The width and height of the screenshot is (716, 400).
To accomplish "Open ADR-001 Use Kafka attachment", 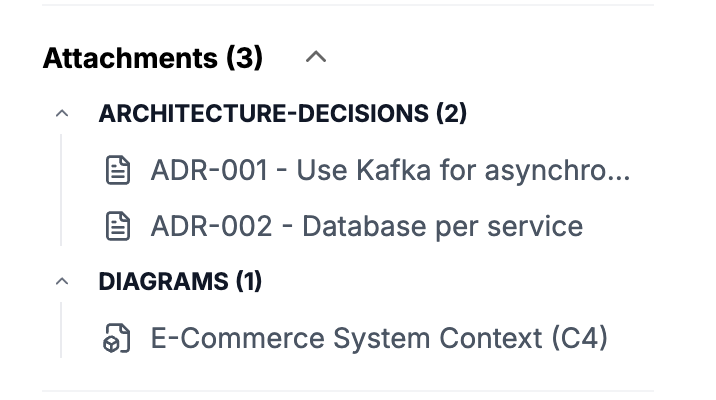I will click(x=390, y=170).
